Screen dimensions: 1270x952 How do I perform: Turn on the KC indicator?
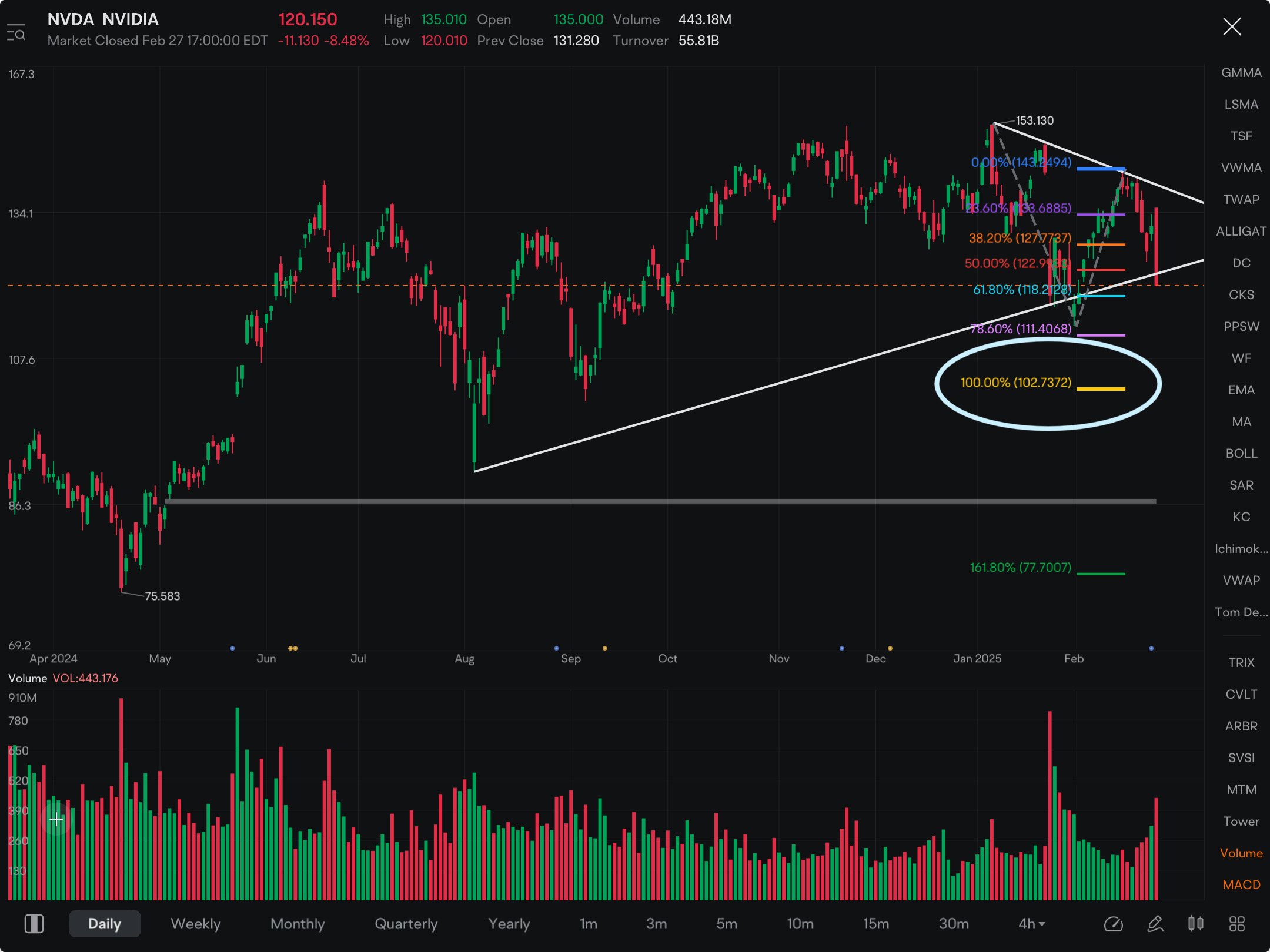click(1241, 517)
